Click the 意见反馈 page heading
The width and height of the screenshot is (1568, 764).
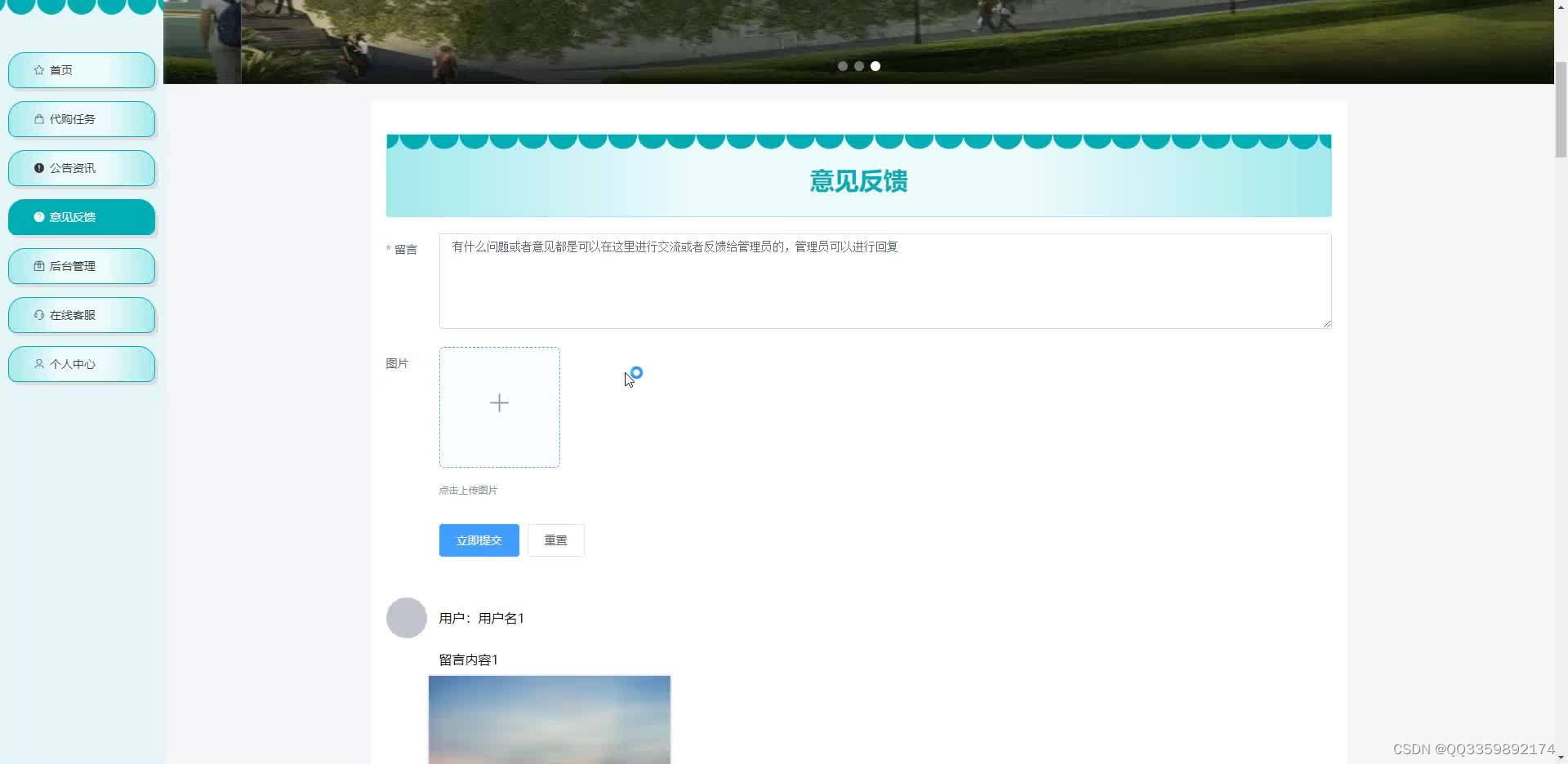[x=858, y=181]
